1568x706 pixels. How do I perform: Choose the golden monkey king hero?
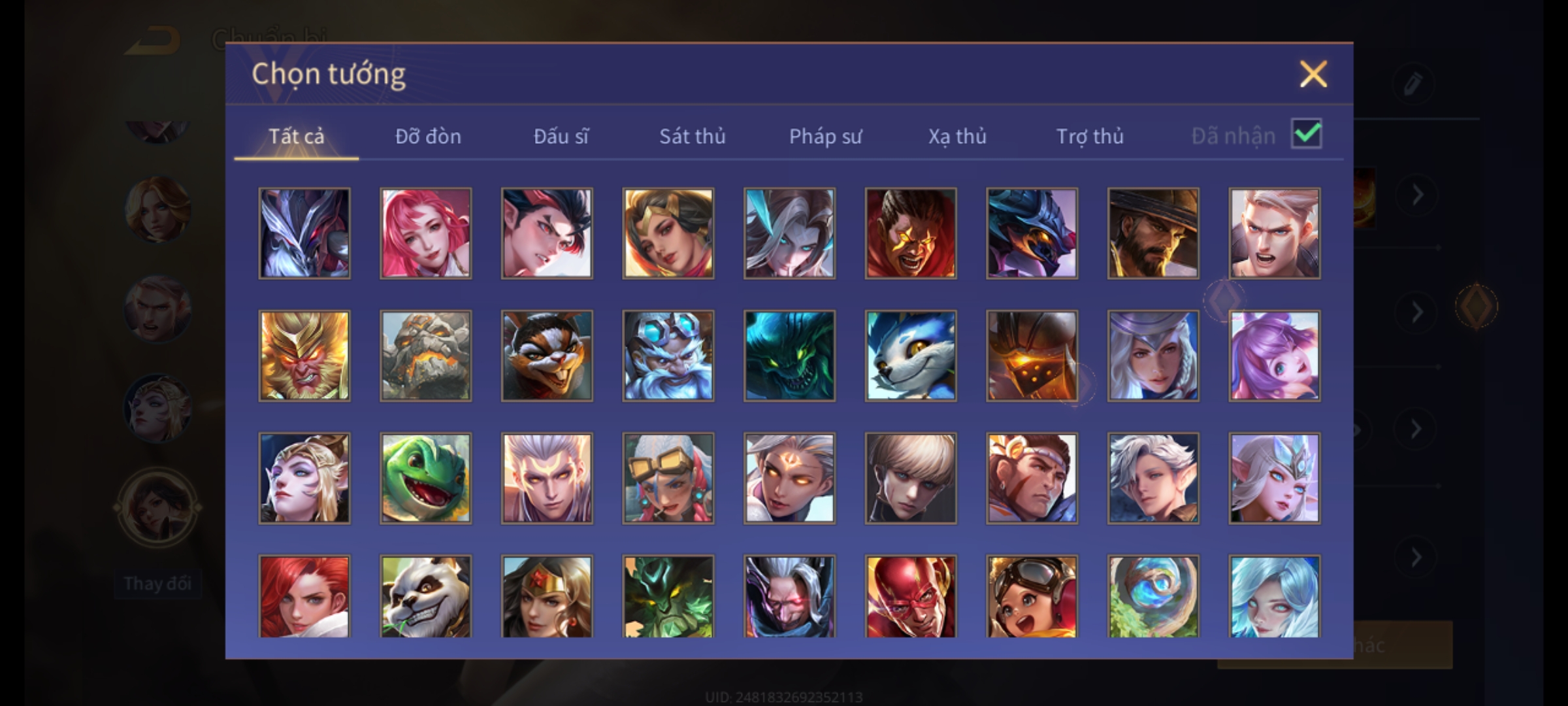click(304, 356)
